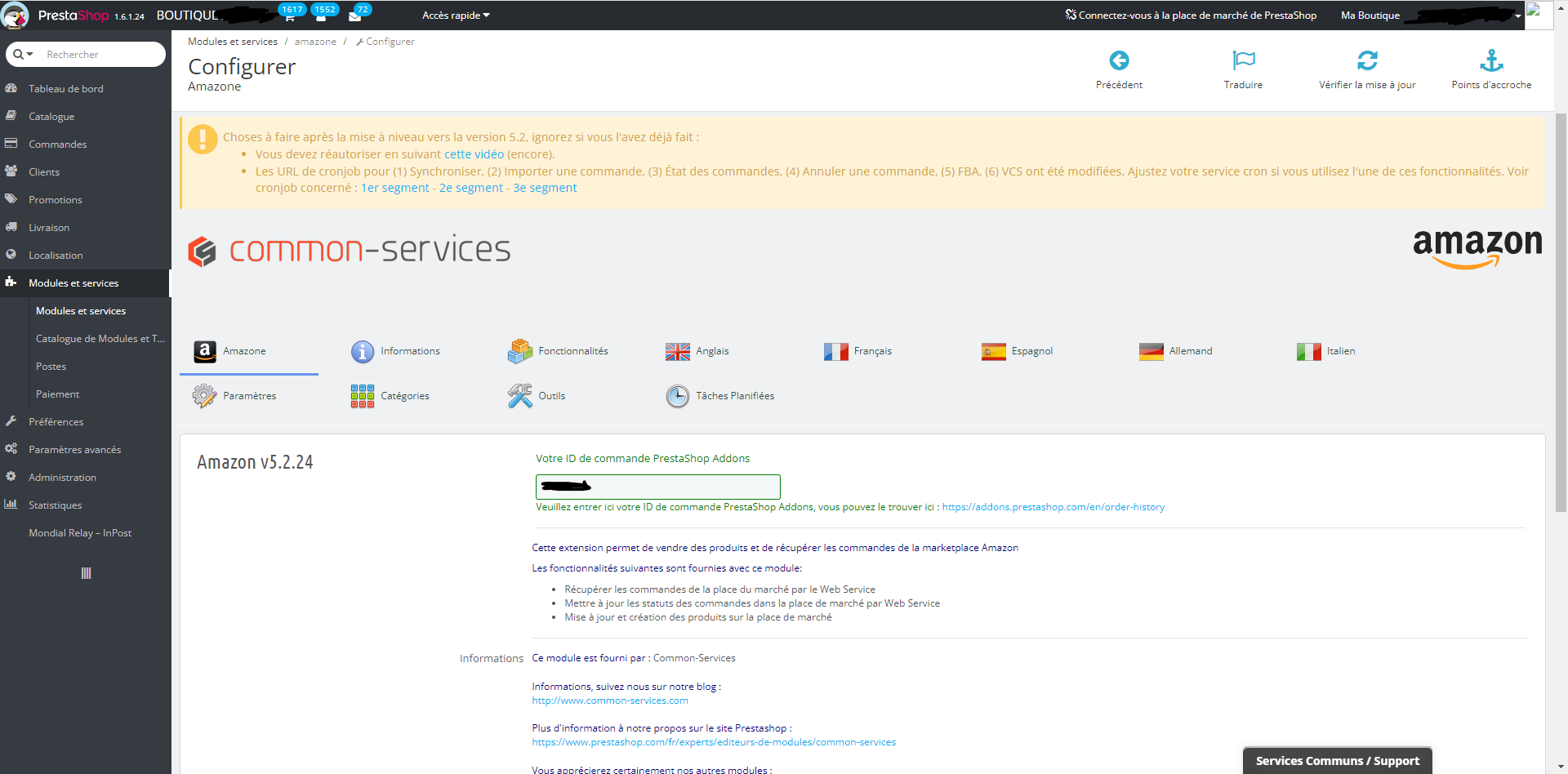This screenshot has width=1568, height=774.
Task: Click Vérifier la mise à jour
Action: pyautogui.click(x=1367, y=69)
